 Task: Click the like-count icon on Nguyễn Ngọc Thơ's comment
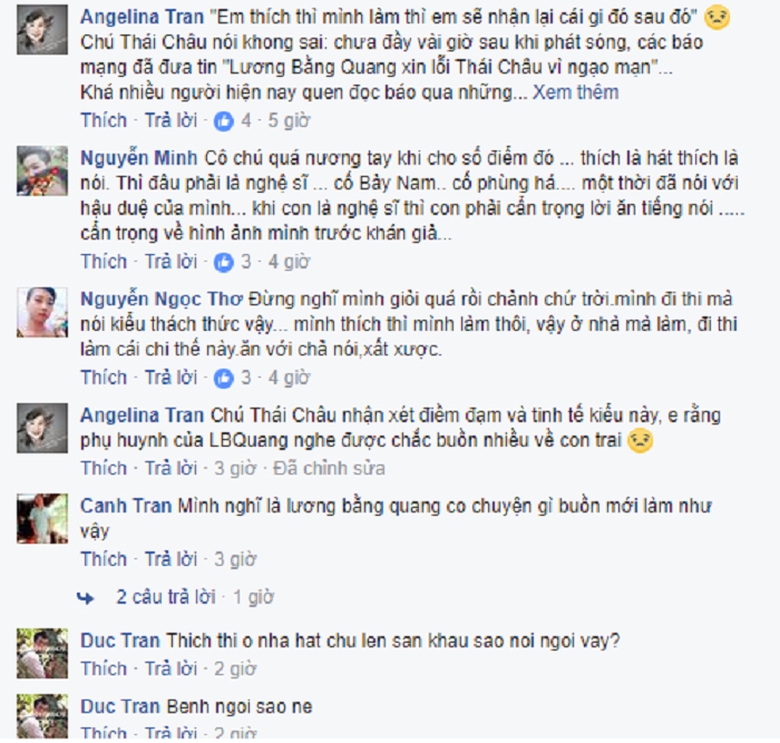tap(224, 378)
